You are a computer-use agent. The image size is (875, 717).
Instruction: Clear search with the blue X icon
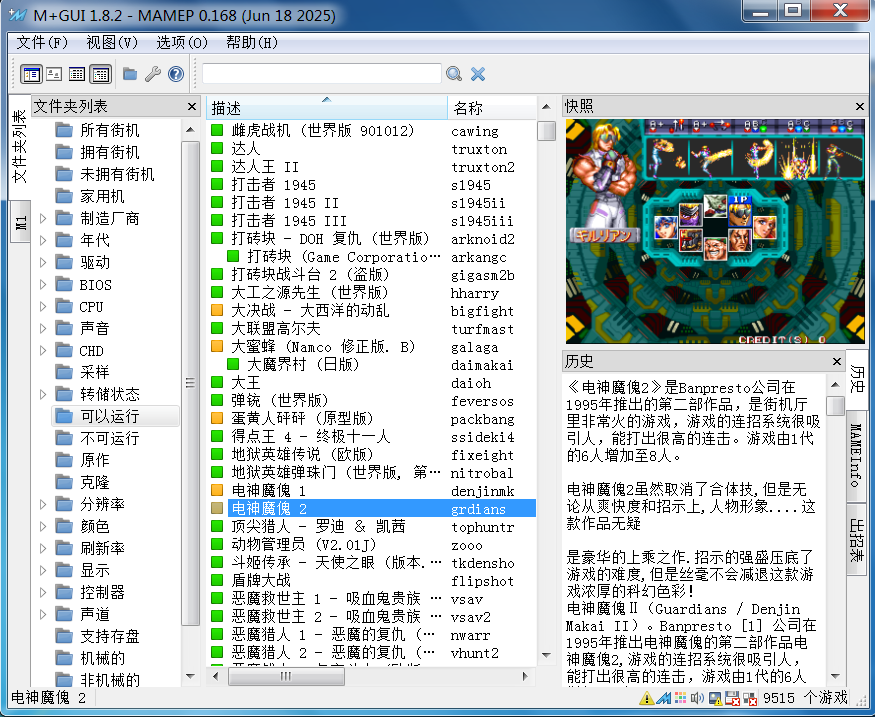coord(478,74)
